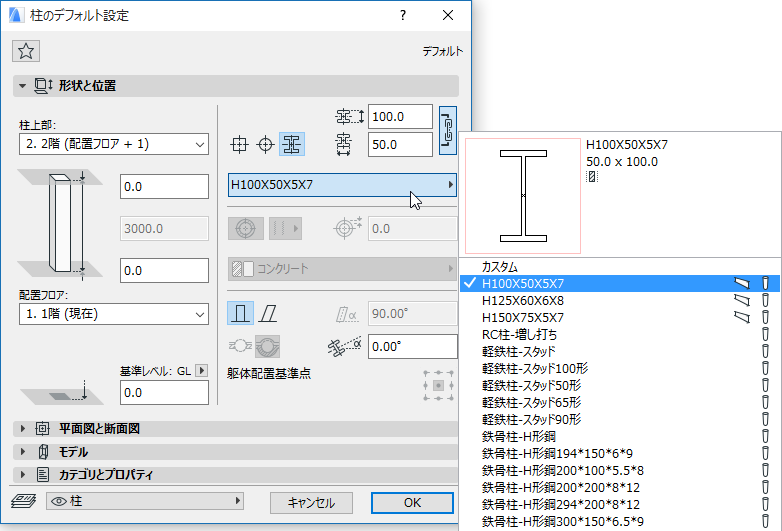Click the column icon in the 軽鉄柱-スタッド row
The width and height of the screenshot is (782, 531).
tap(766, 351)
